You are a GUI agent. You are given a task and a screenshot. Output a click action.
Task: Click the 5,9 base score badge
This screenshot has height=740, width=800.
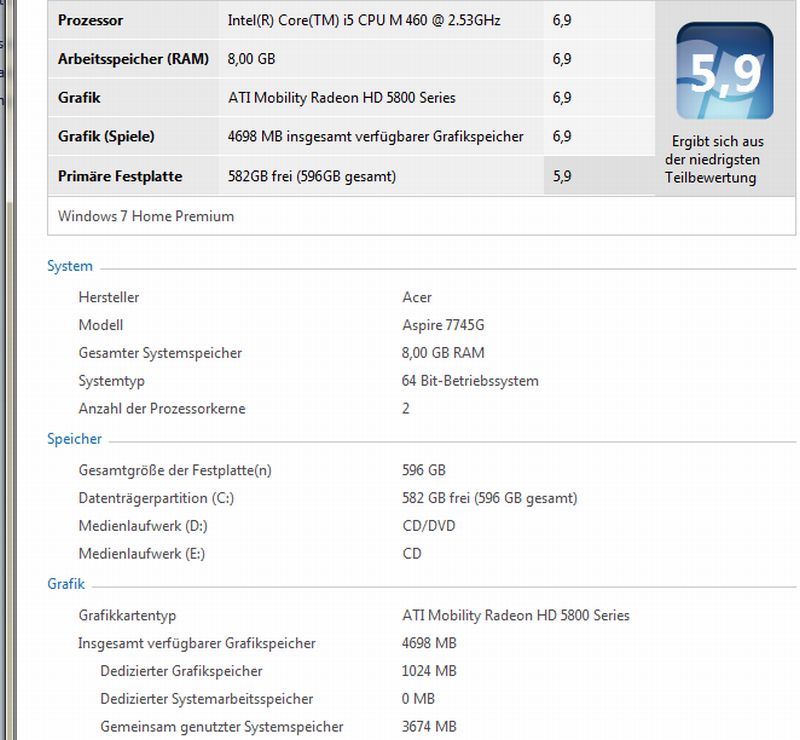click(724, 72)
